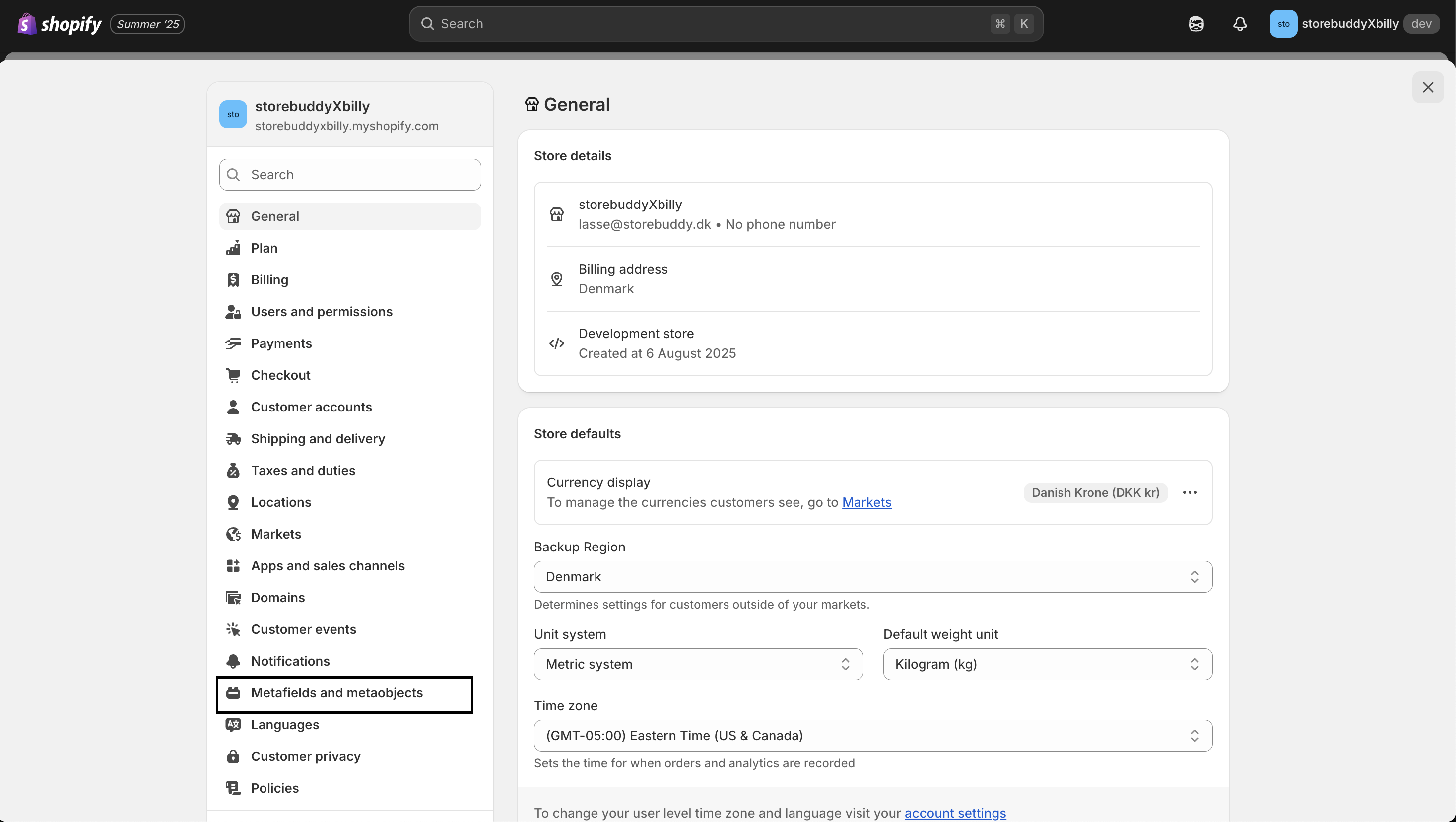Viewport: 1456px width, 822px height.
Task: Open Checkout settings
Action: [x=350, y=375]
